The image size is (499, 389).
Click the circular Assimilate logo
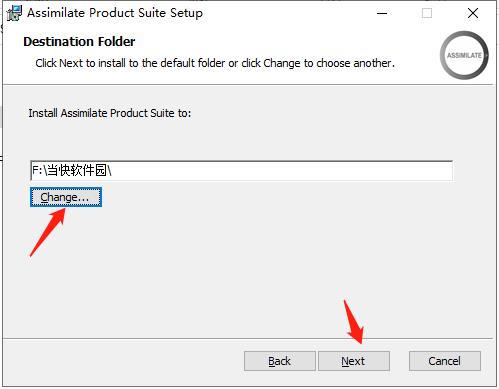(464, 55)
